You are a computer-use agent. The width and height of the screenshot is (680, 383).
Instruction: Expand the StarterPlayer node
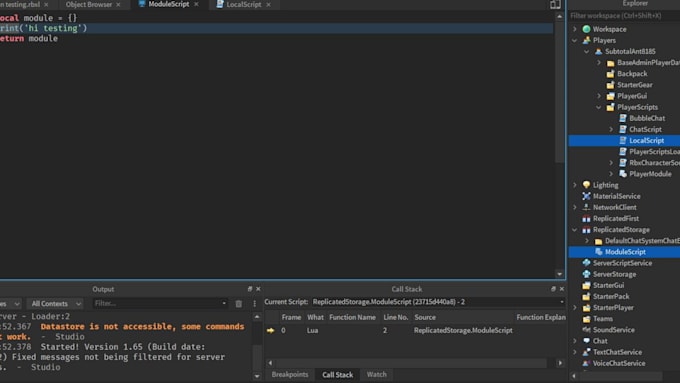click(575, 308)
